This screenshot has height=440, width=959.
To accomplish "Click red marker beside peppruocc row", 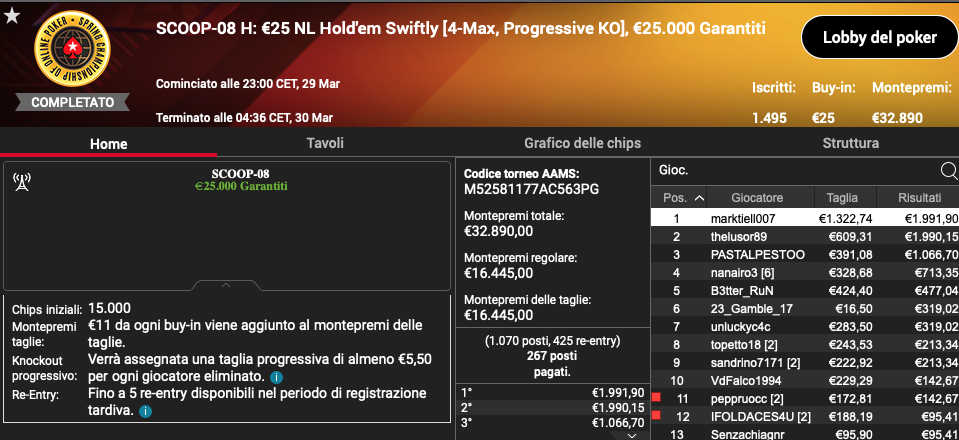I will click(x=657, y=398).
